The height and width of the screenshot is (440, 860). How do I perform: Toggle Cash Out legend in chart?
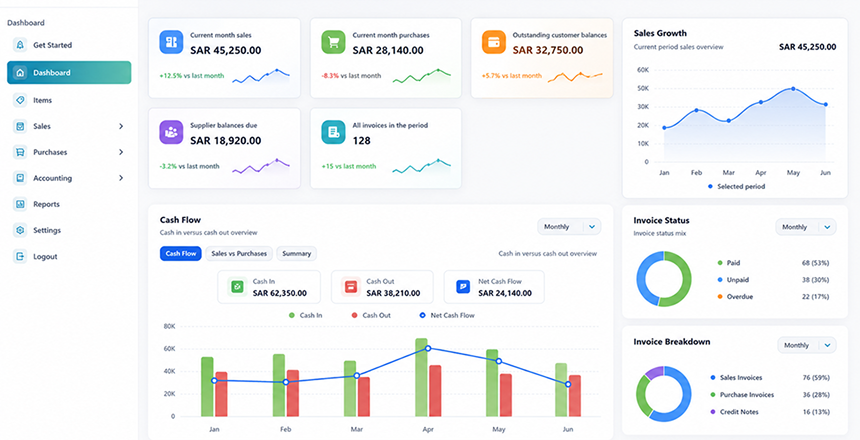[x=370, y=315]
